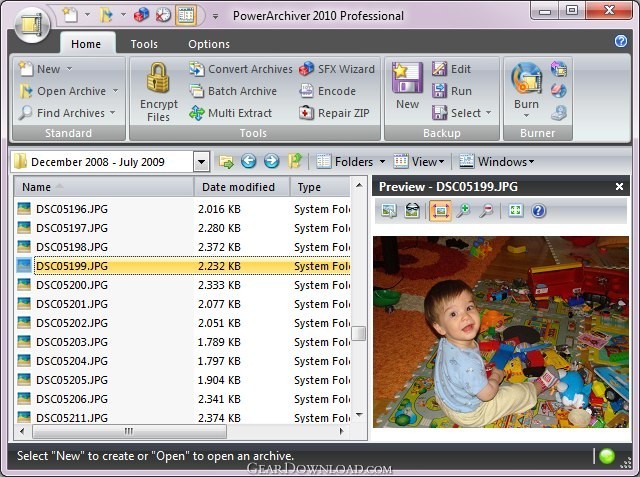Click the Encrypt Files padlock icon

click(158, 78)
